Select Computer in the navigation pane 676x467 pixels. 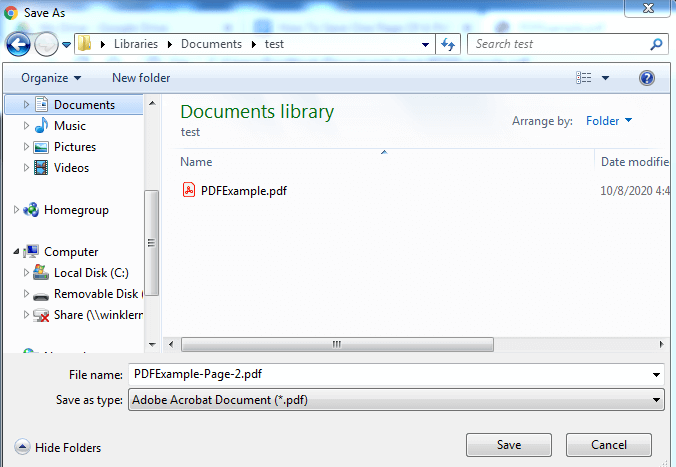[71, 252]
